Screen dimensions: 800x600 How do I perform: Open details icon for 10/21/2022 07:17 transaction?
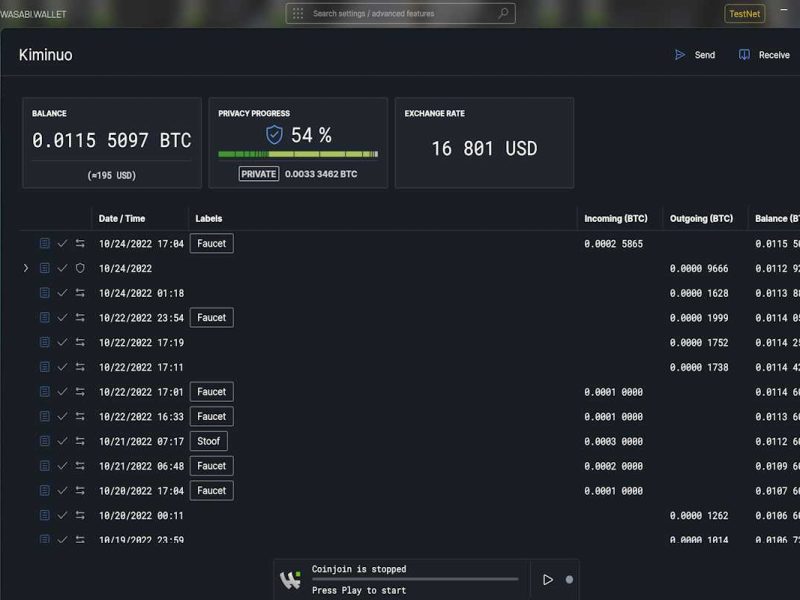click(x=45, y=441)
